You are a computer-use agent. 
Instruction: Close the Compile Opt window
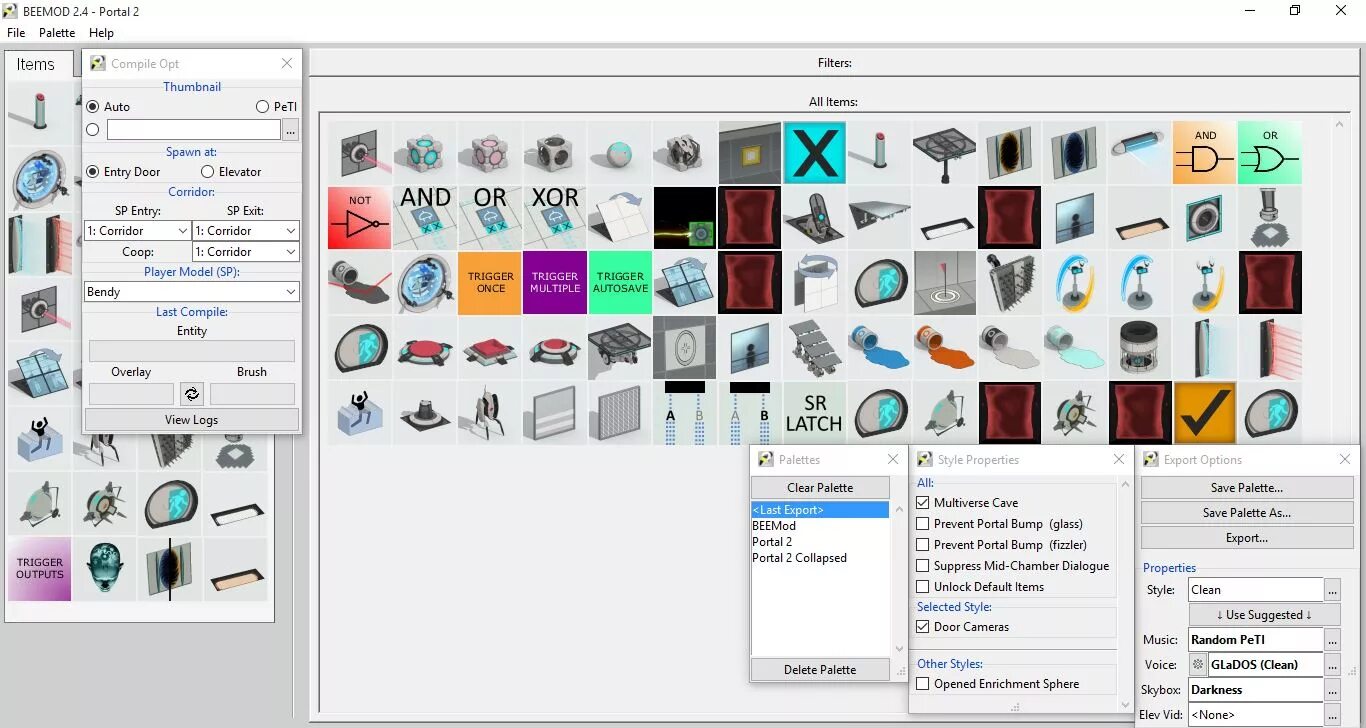287,63
